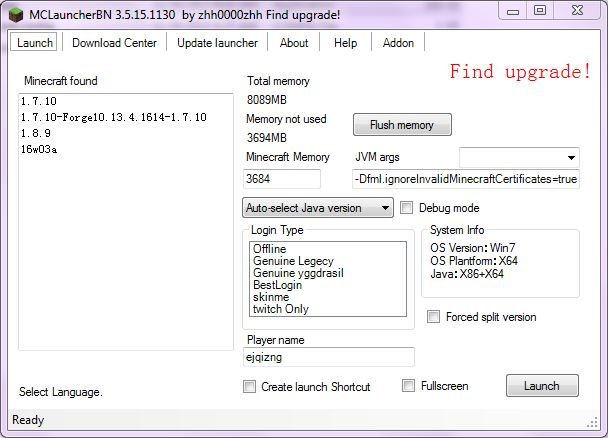Click OS Plantform: X64 text

(x=474, y=261)
